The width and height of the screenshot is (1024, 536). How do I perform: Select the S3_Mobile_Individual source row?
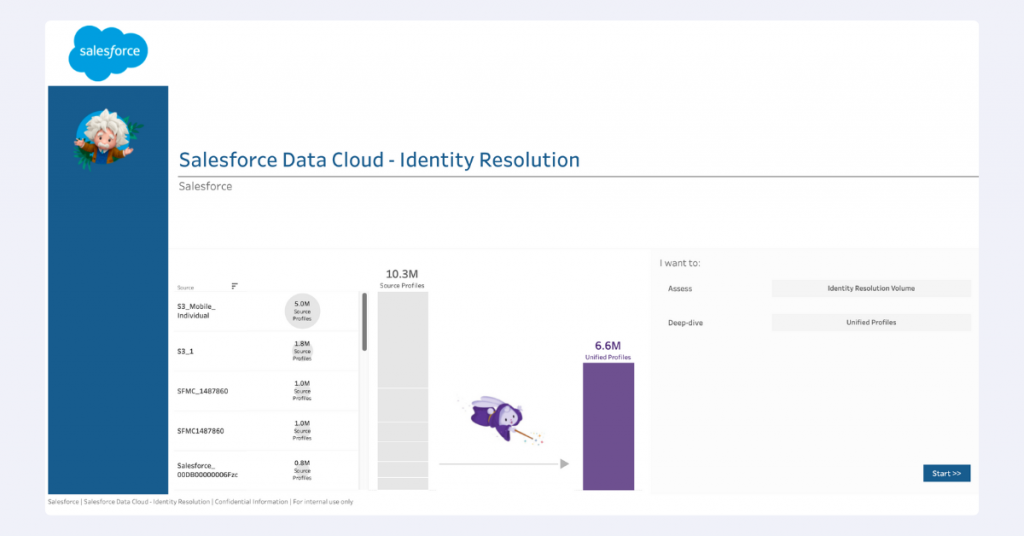264,311
